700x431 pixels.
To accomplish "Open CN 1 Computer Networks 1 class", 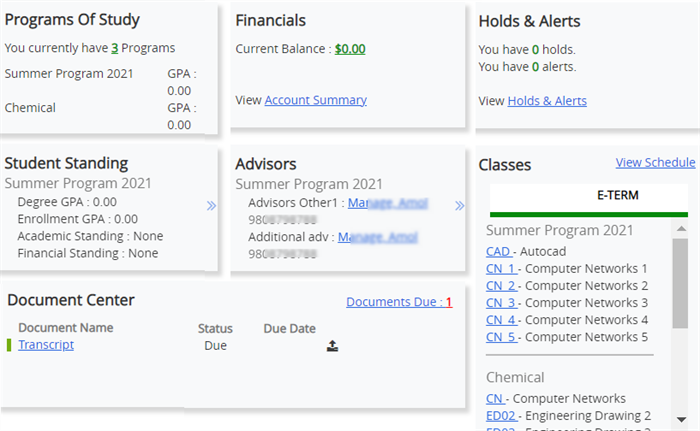I will point(501,268).
